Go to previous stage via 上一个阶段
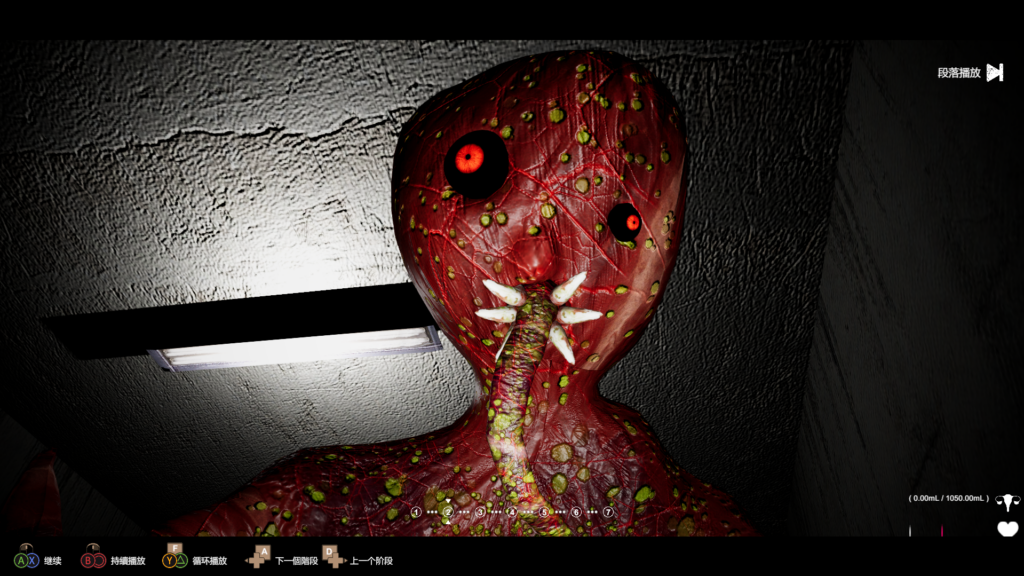1024x576 pixels. [369, 561]
